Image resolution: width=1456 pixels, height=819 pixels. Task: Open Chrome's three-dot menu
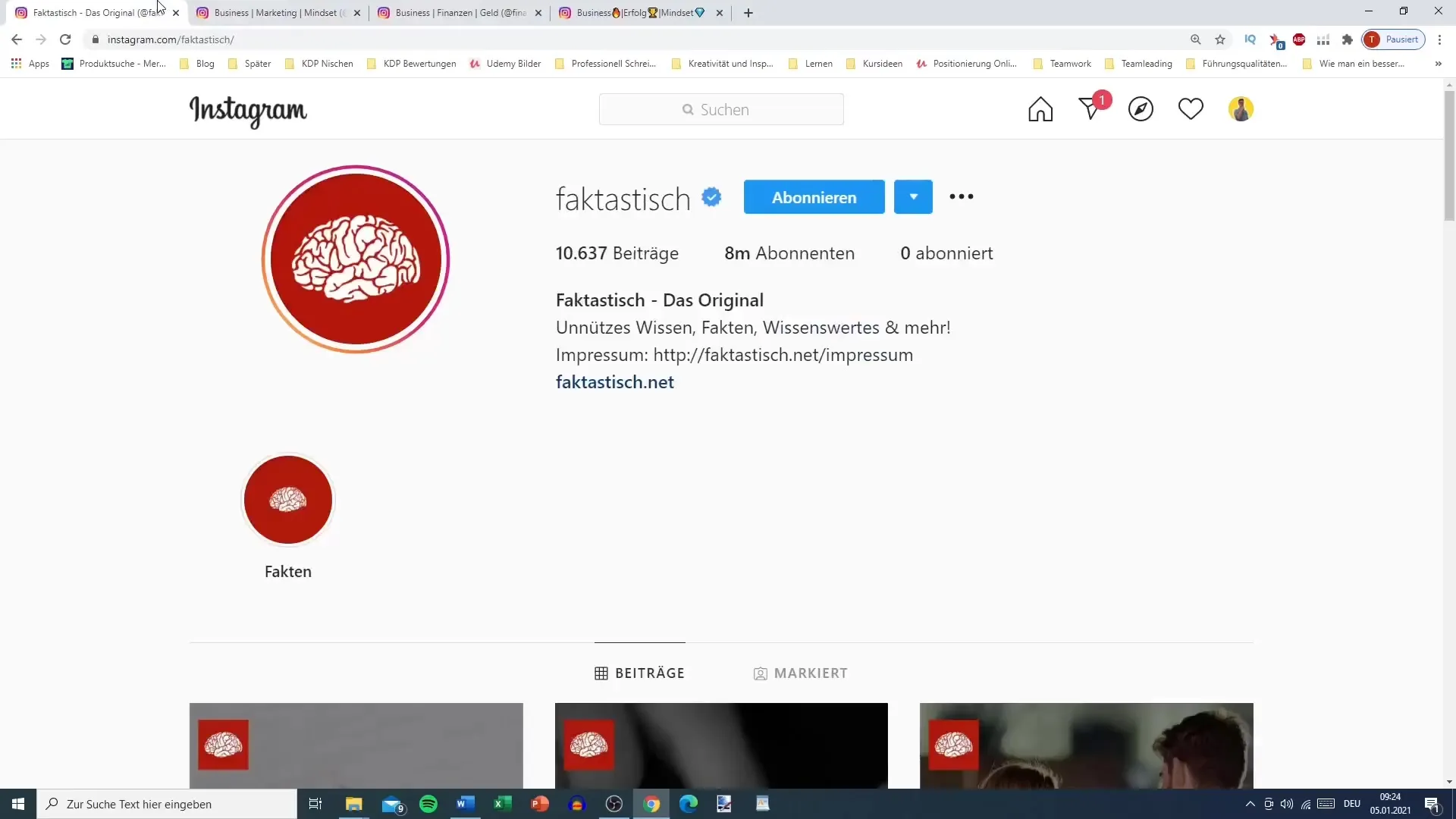tap(1439, 39)
